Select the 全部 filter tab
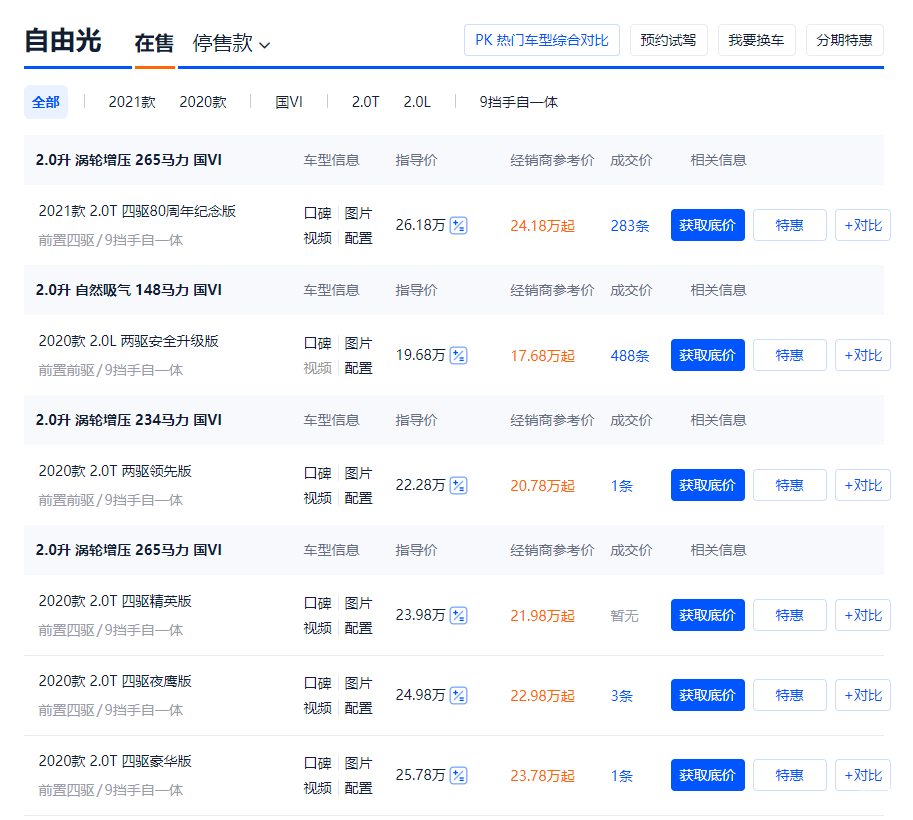Screen dimensions: 913x820 click(x=46, y=102)
